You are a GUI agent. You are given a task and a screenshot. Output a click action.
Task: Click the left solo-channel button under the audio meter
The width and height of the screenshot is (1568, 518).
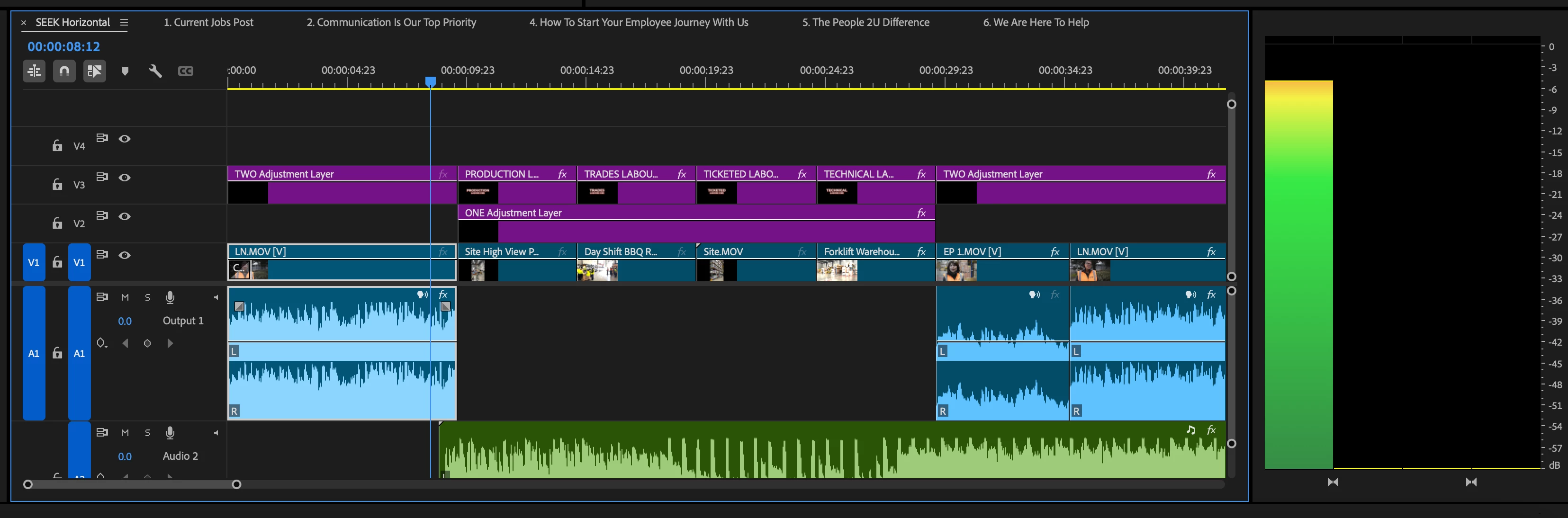click(x=1333, y=482)
